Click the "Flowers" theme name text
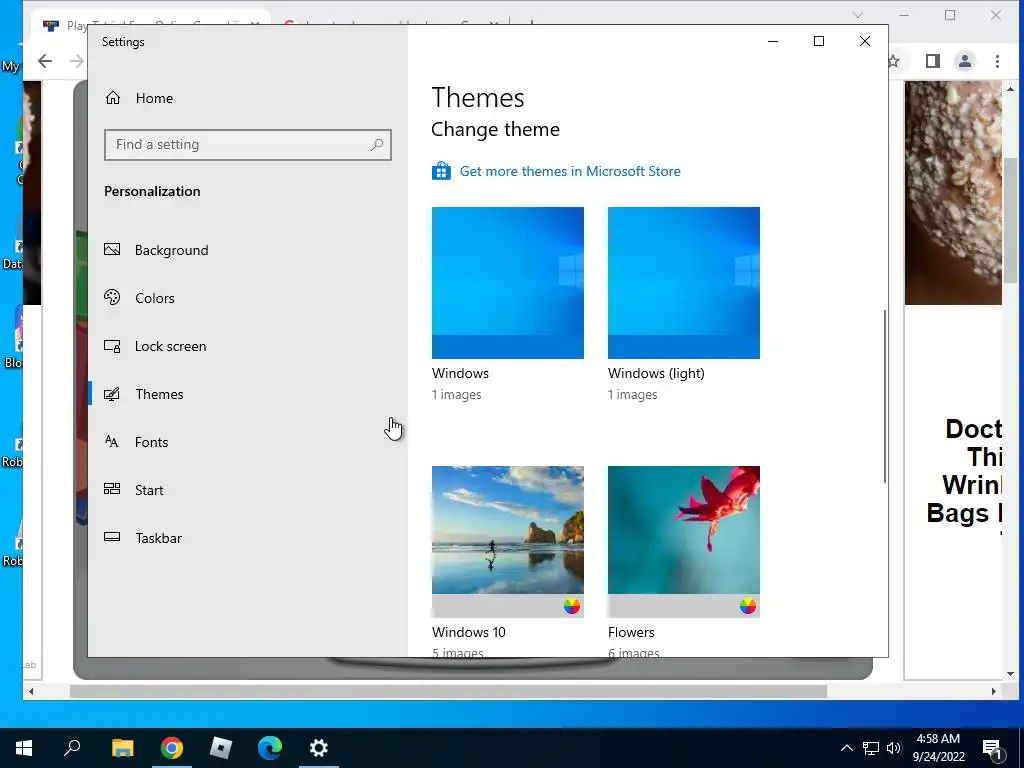 [631, 632]
